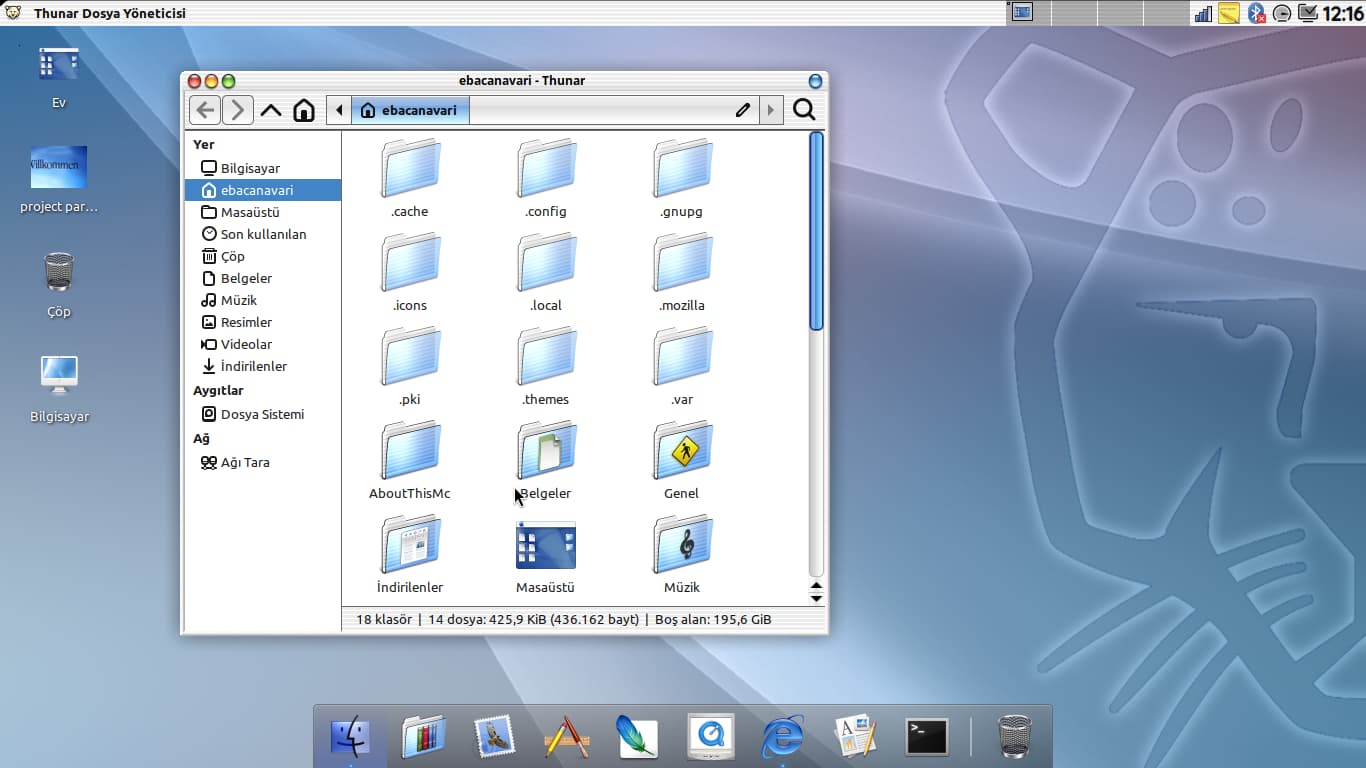Select İndirilenler in the sidebar

(253, 366)
